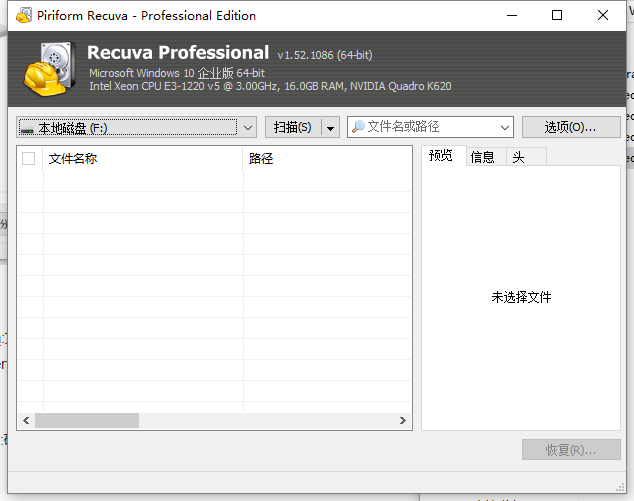Screen dimensions: 634x501
Task: Sort by the 路径 column header
Action: point(327,159)
